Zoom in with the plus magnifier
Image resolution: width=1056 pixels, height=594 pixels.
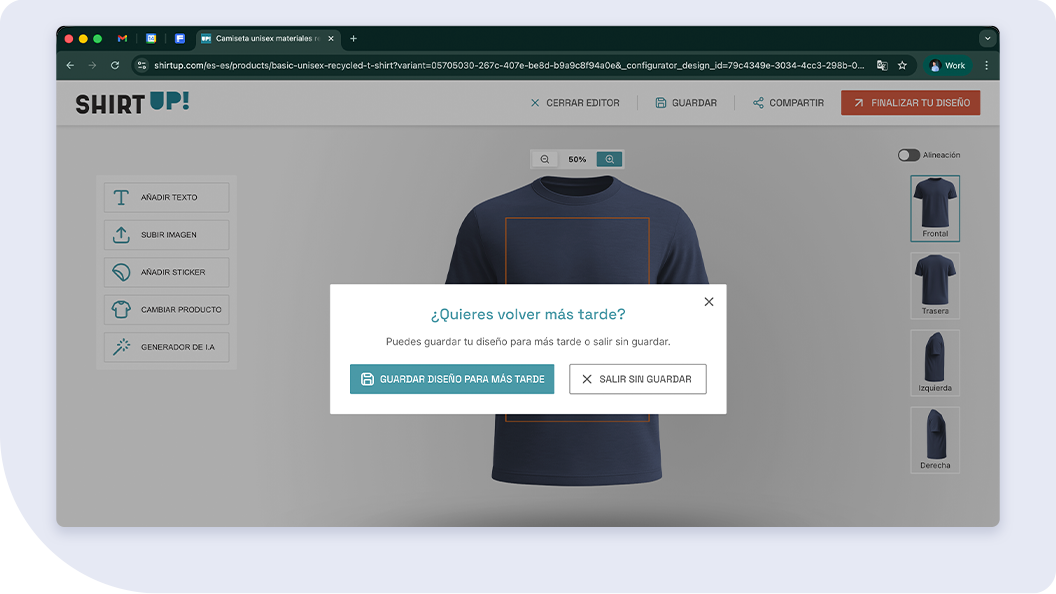[609, 160]
